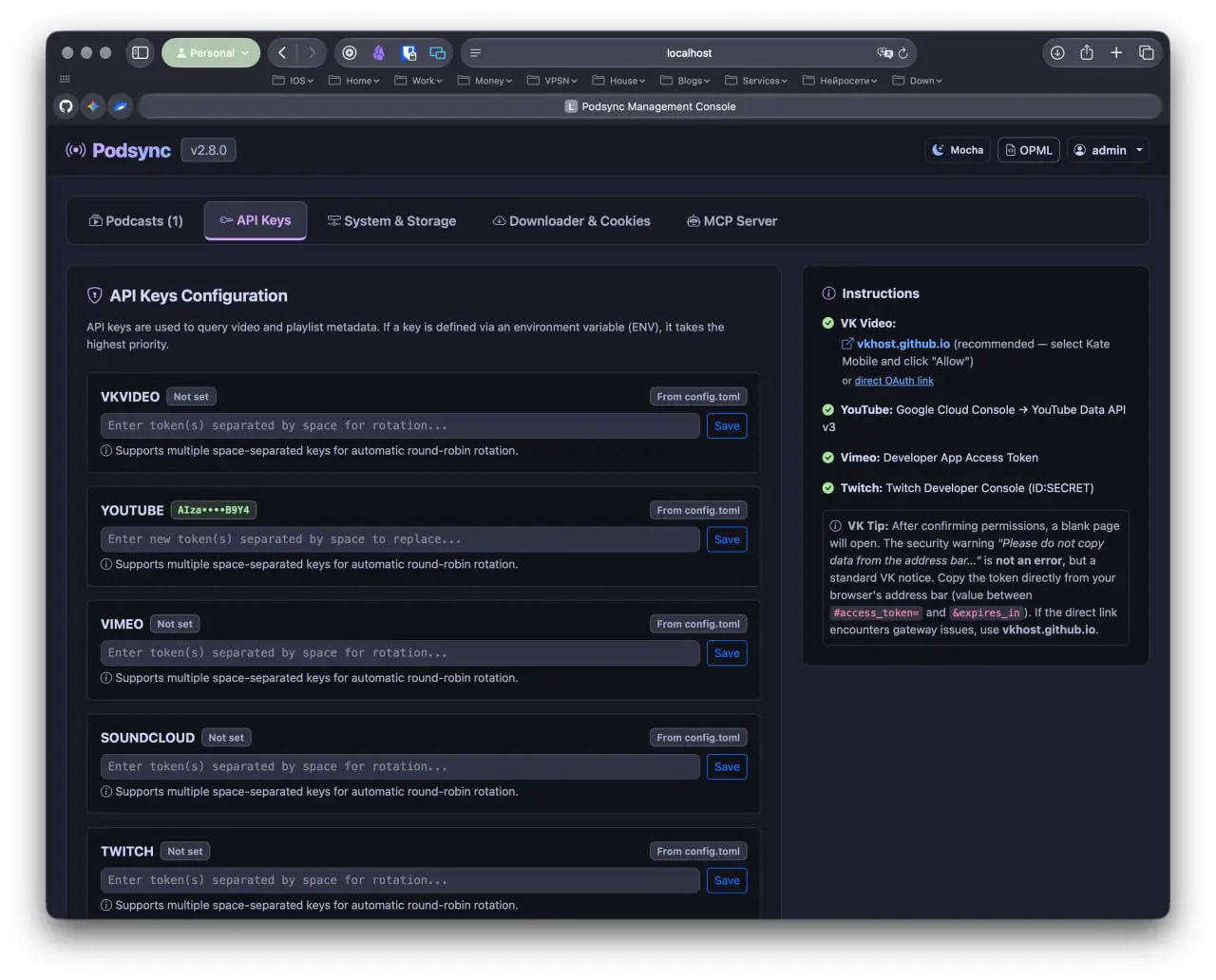
Task: Click the translate icon in address bar
Action: point(884,53)
